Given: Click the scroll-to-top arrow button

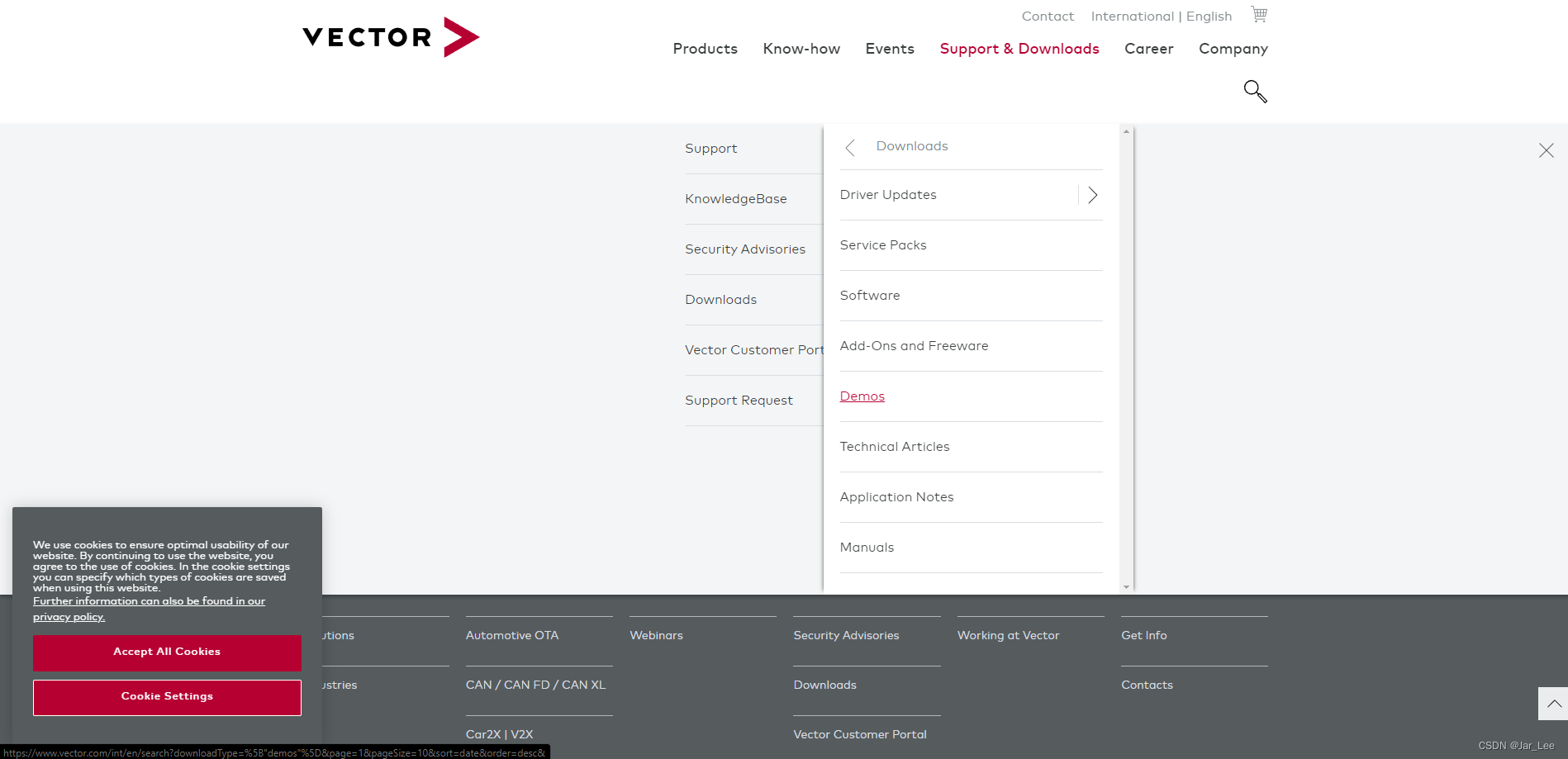Looking at the screenshot, I should (1553, 704).
